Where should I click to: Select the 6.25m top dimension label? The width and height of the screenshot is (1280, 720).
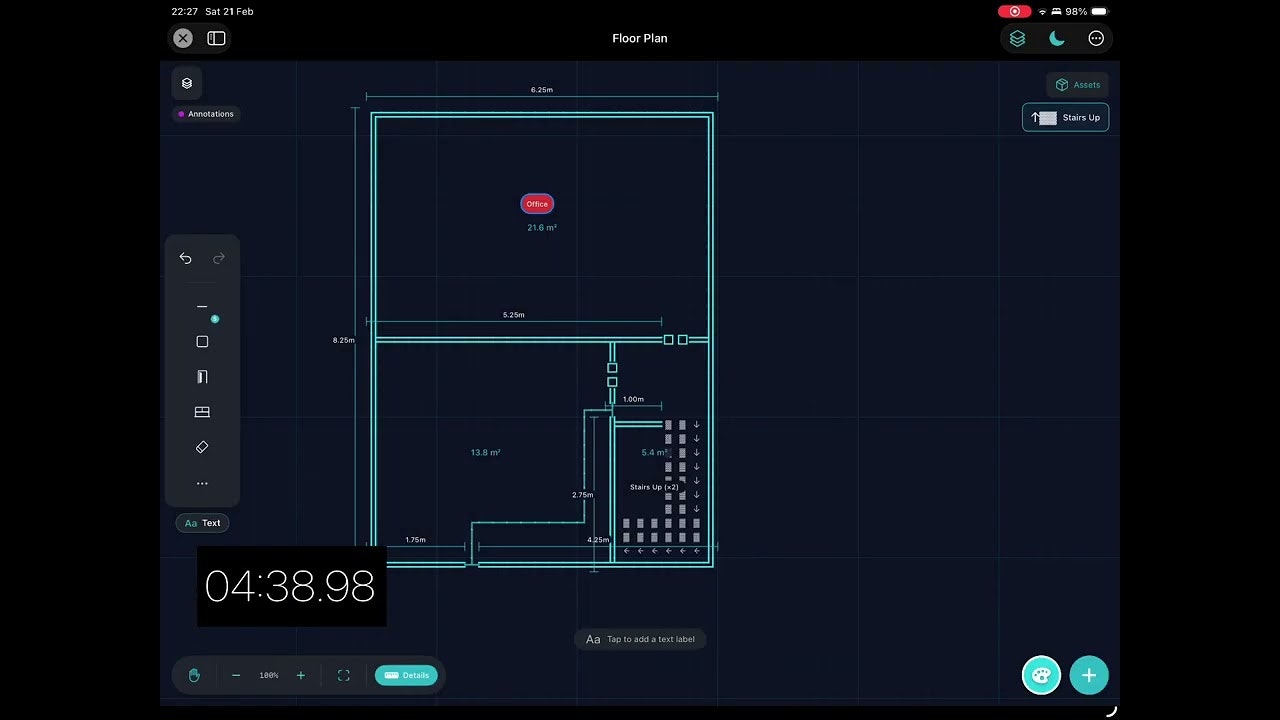tap(542, 90)
